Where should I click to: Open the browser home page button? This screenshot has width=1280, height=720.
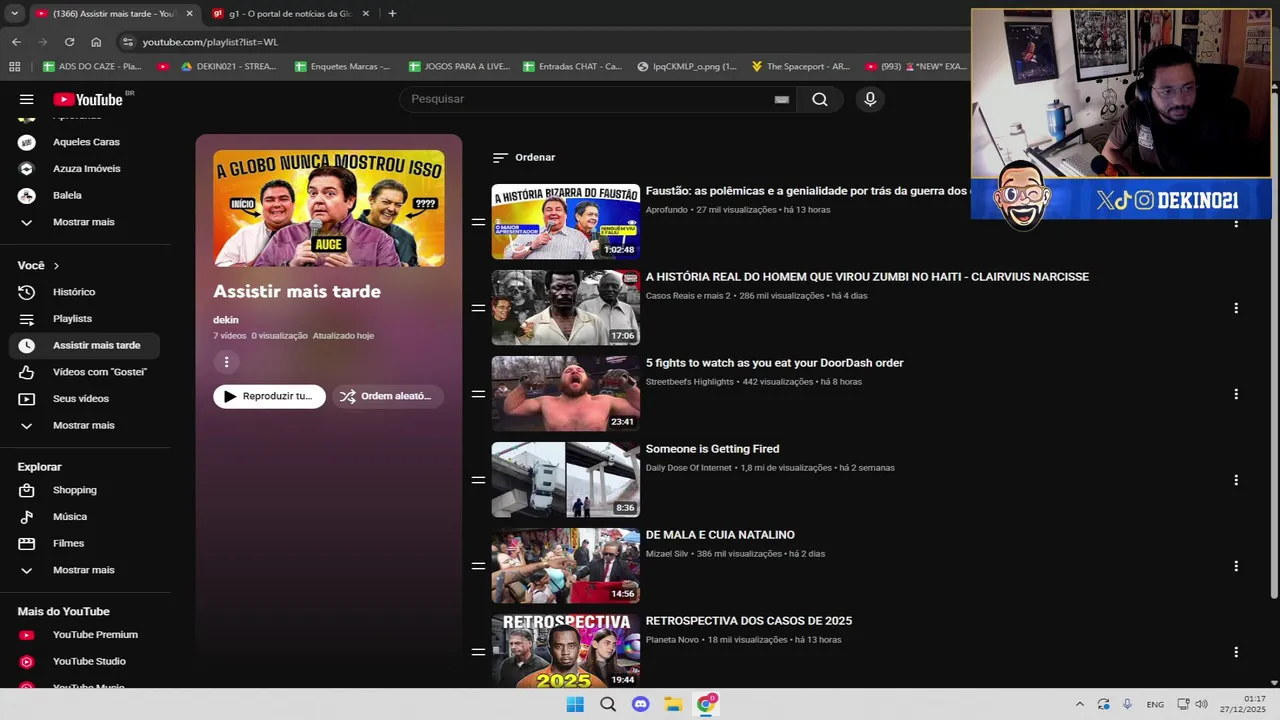coord(96,42)
